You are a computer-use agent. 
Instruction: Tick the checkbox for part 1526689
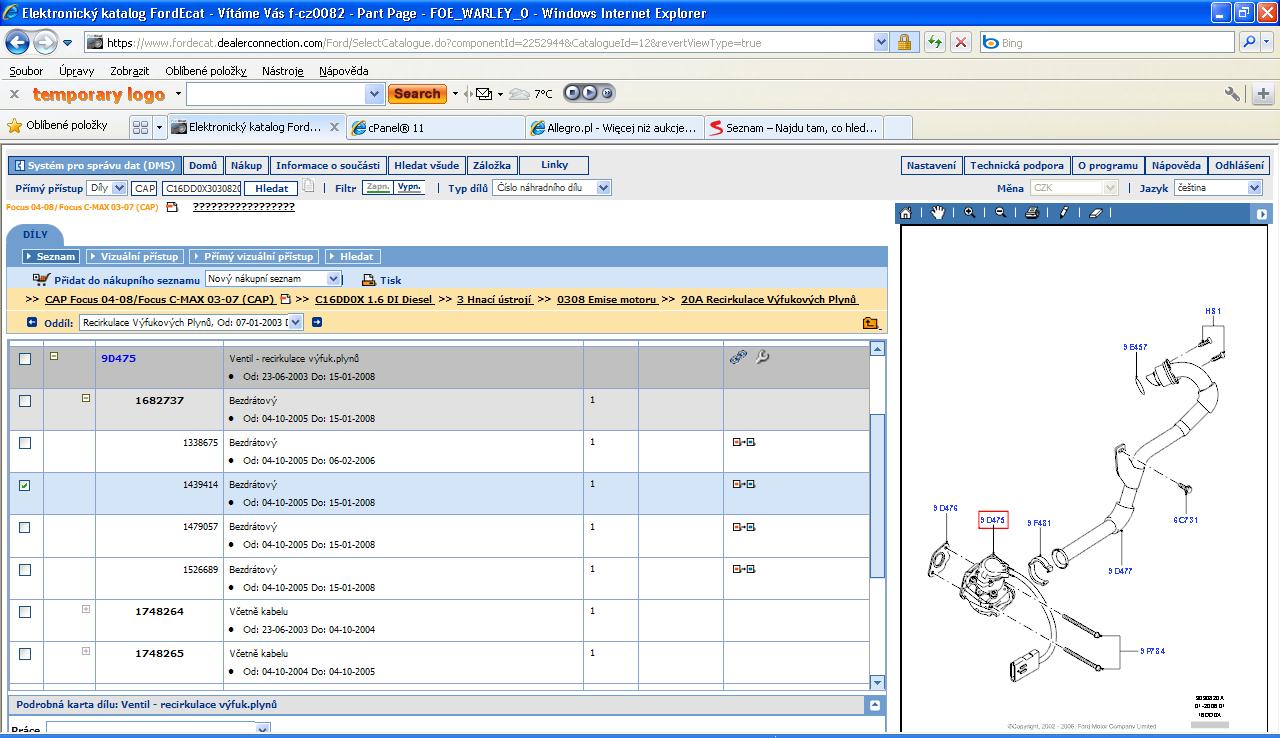(x=25, y=570)
